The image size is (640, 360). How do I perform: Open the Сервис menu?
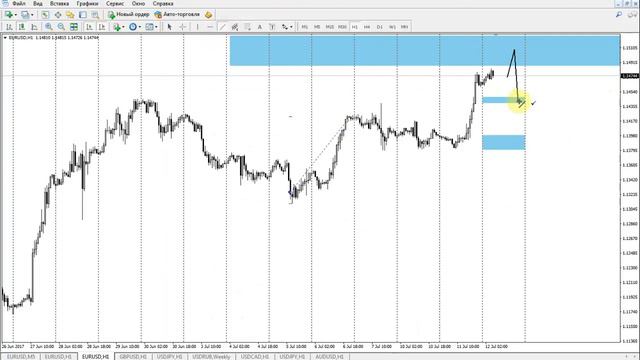pos(115,4)
